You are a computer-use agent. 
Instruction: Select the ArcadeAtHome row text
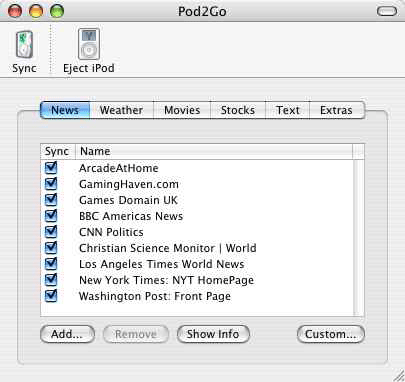[118, 168]
